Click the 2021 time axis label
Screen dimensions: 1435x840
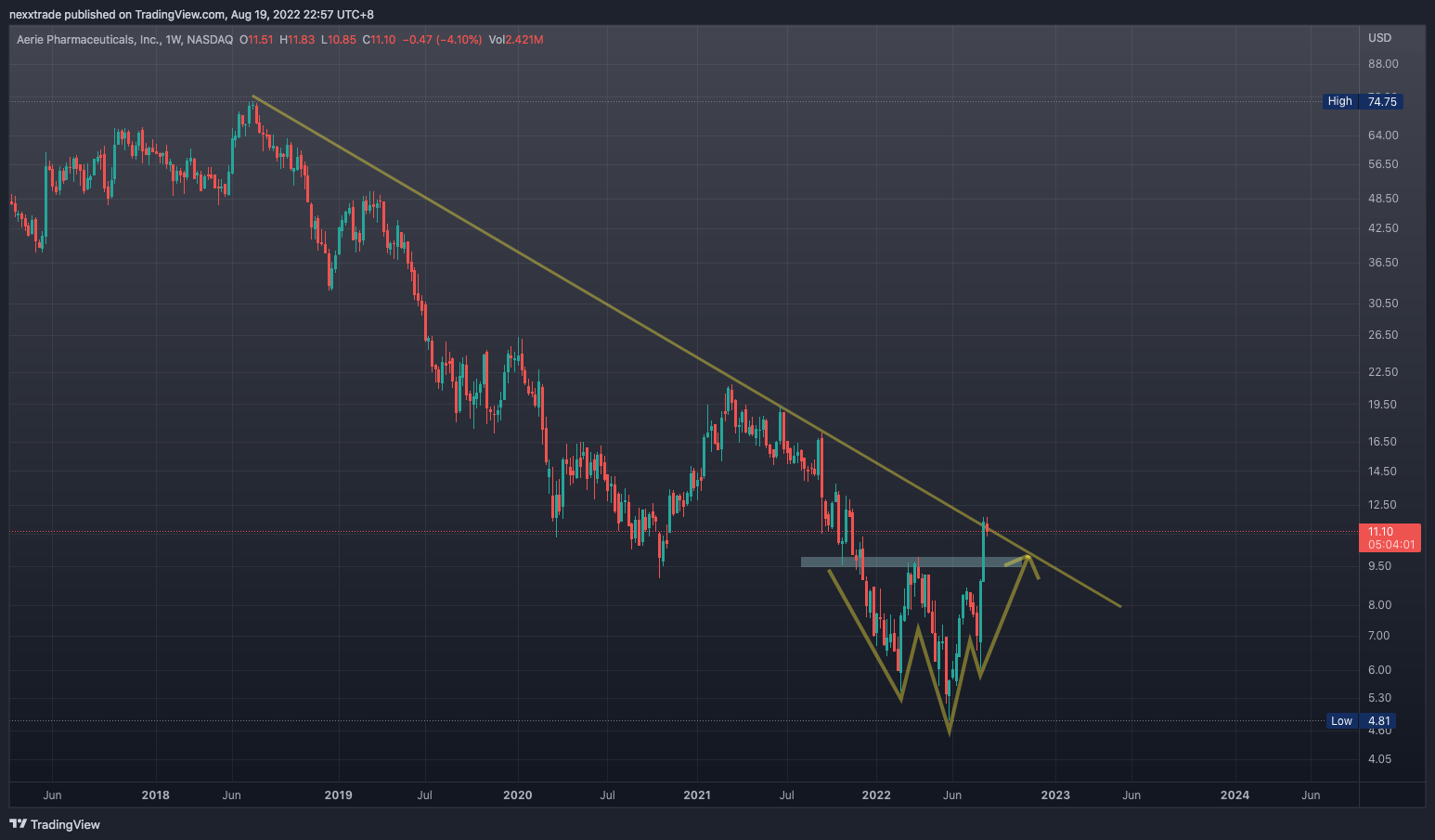(697, 795)
